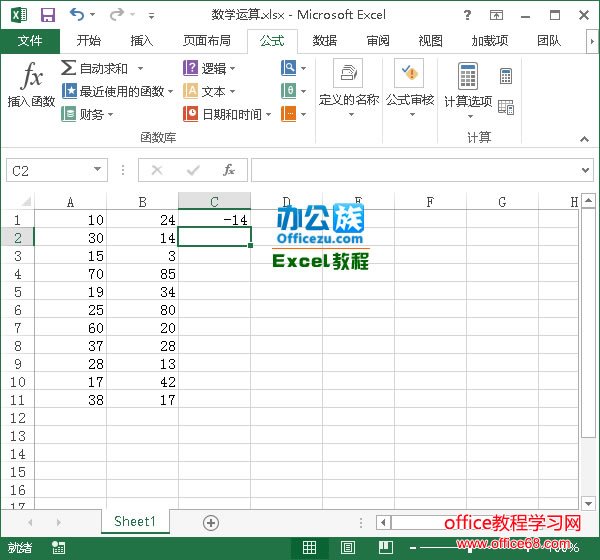This screenshot has width=600, height=560.
Task: Switch to Page Break Preview in status bar
Action: click(x=386, y=548)
